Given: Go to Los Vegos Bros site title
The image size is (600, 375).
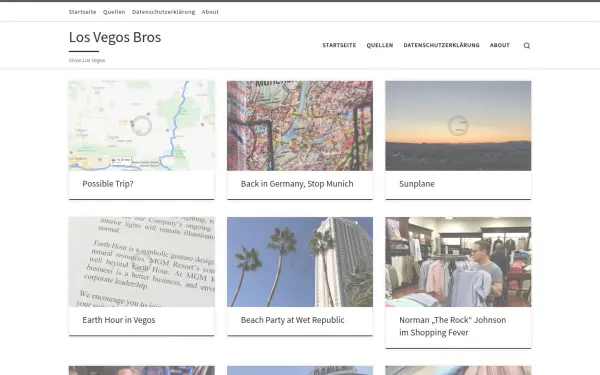Looking at the screenshot, I should [x=115, y=37].
